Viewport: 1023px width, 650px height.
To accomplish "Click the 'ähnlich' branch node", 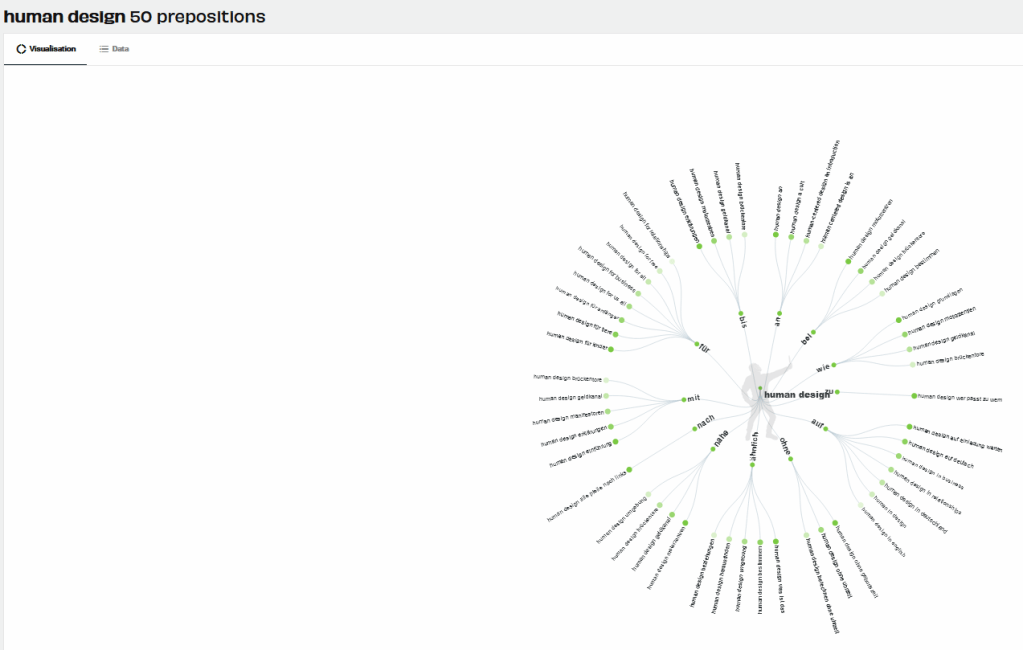I will point(752,463).
